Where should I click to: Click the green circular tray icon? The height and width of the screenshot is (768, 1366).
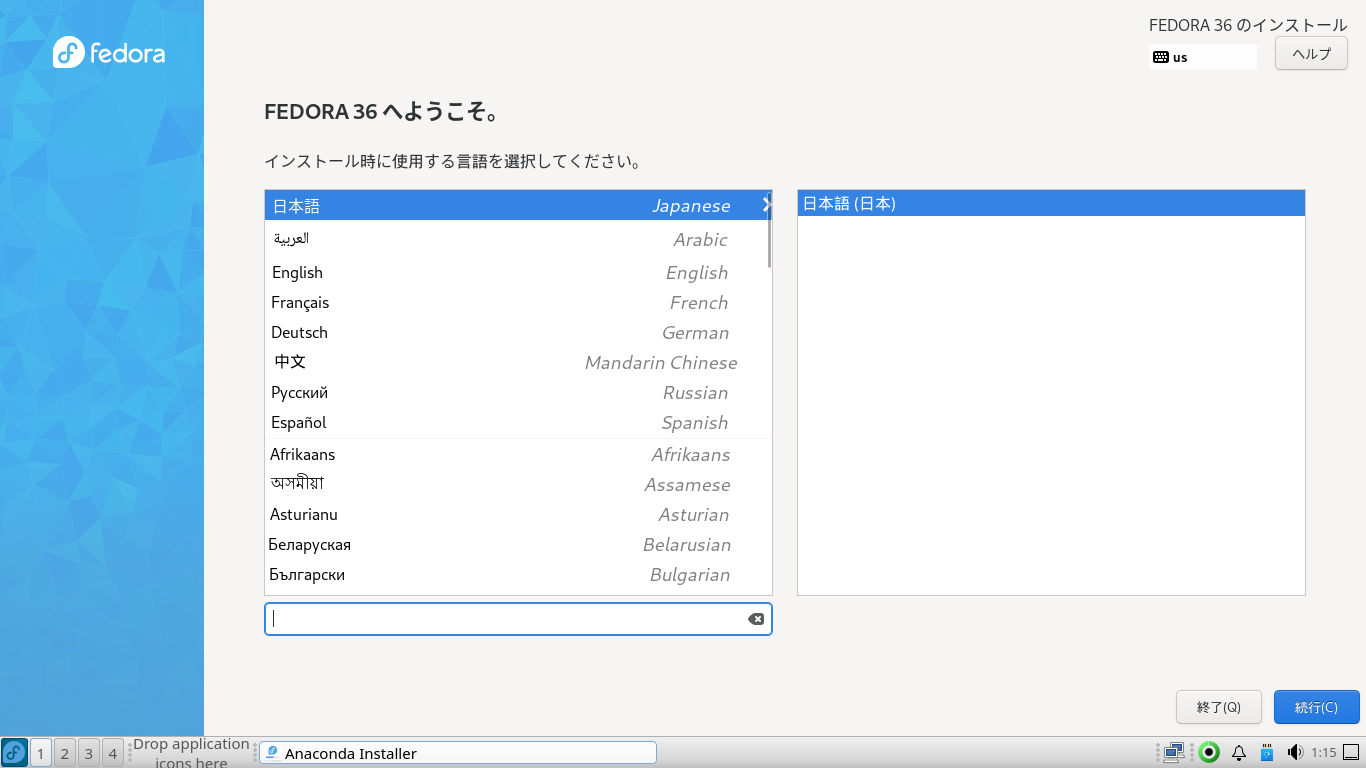1209,752
